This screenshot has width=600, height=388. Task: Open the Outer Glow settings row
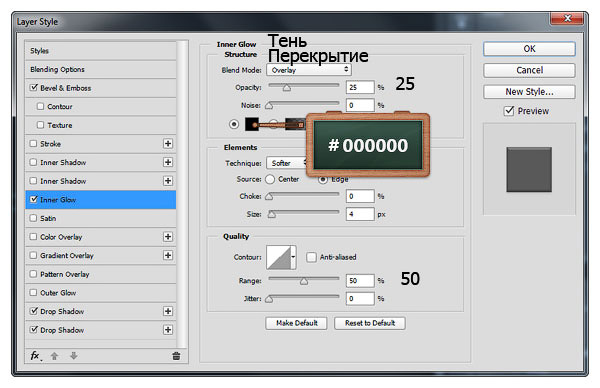[x=101, y=293]
